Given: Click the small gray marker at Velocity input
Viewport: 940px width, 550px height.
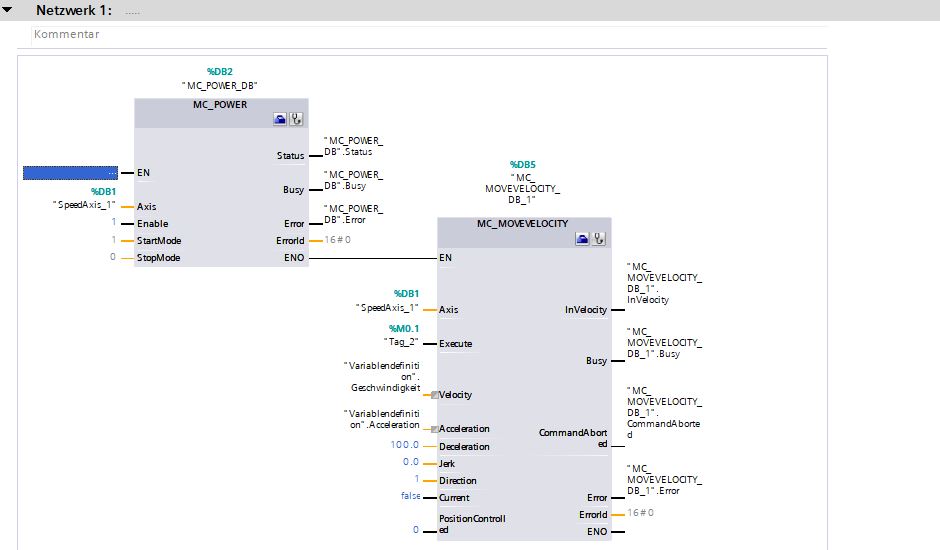Looking at the screenshot, I should [434, 395].
